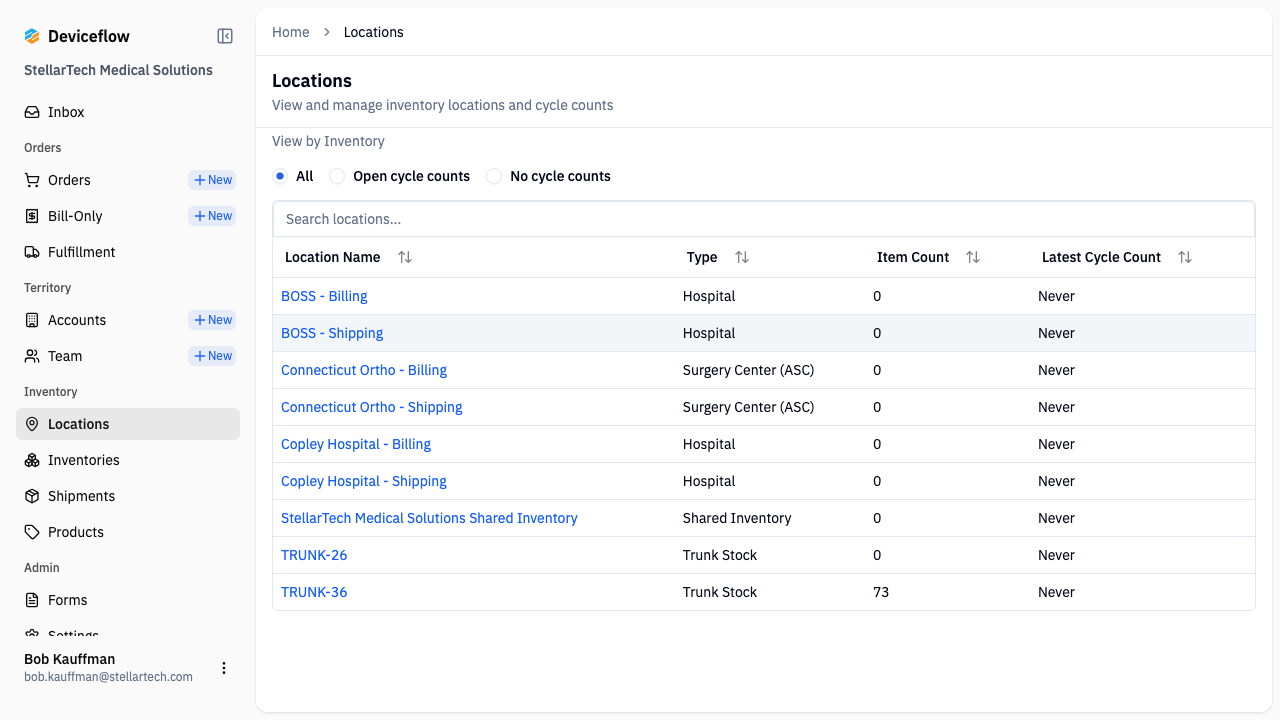Click Bob Kauffman user name

pyautogui.click(x=70, y=659)
